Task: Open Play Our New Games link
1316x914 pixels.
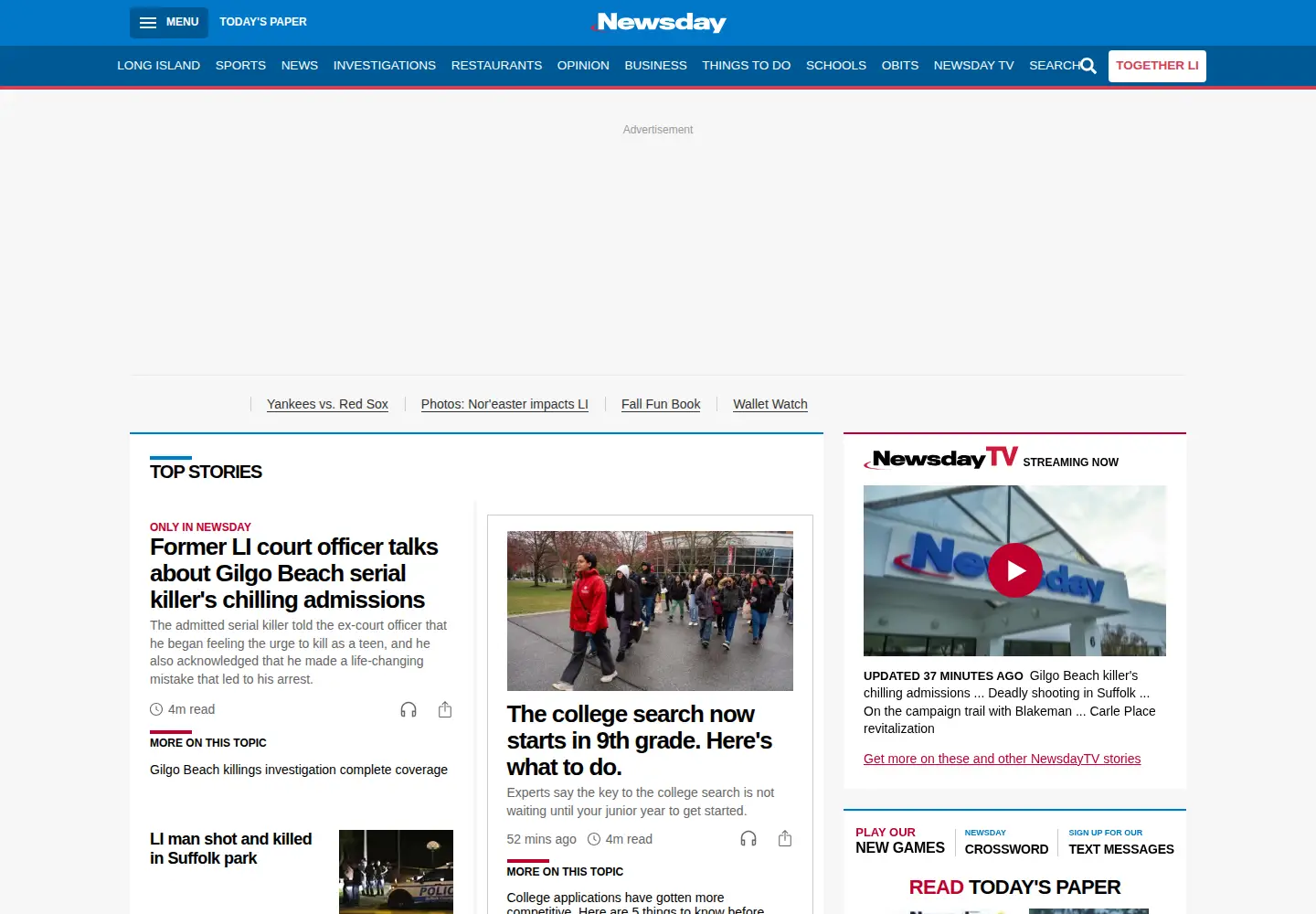Action: (900, 841)
